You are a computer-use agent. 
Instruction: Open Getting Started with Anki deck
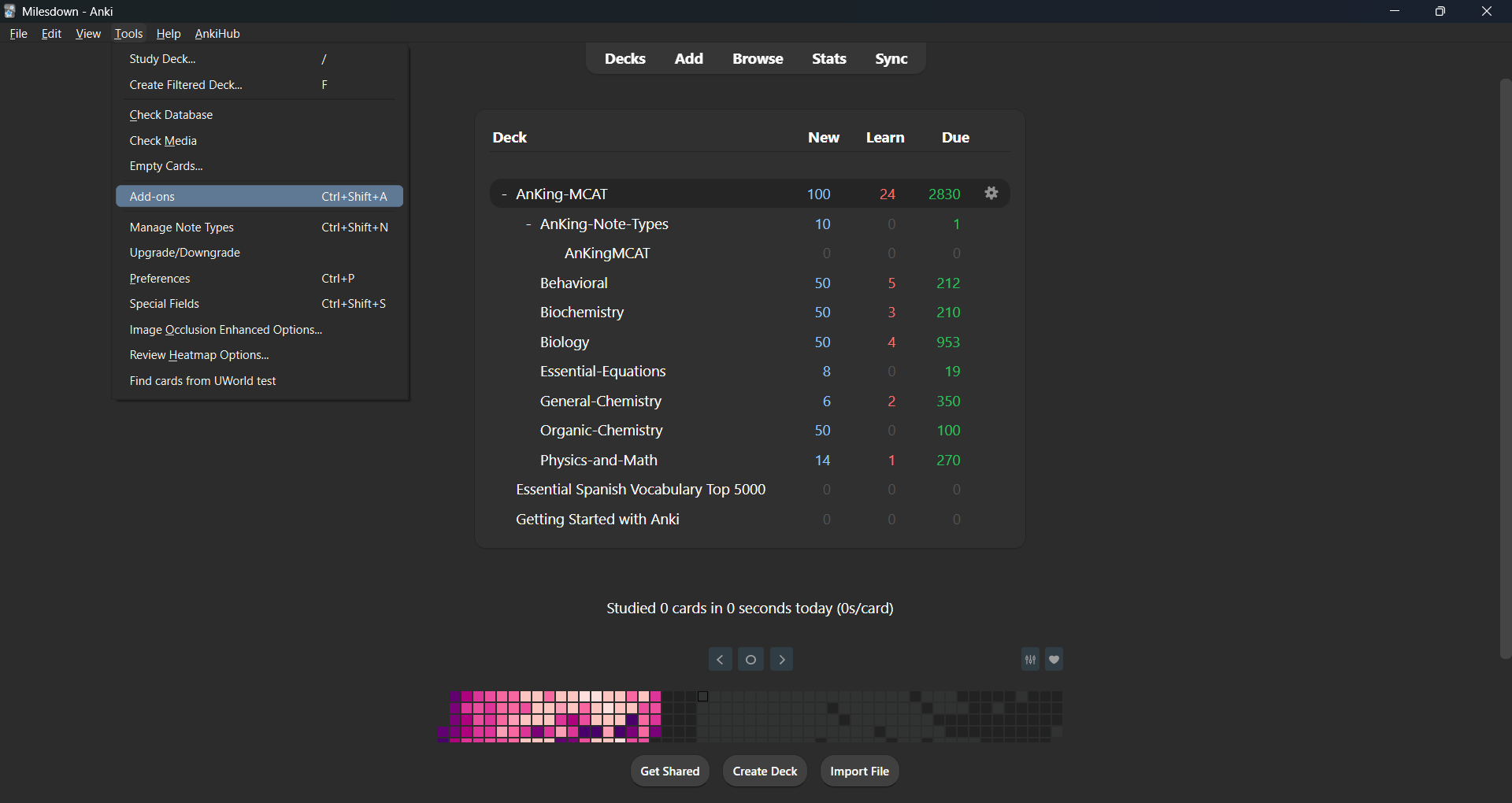click(598, 520)
